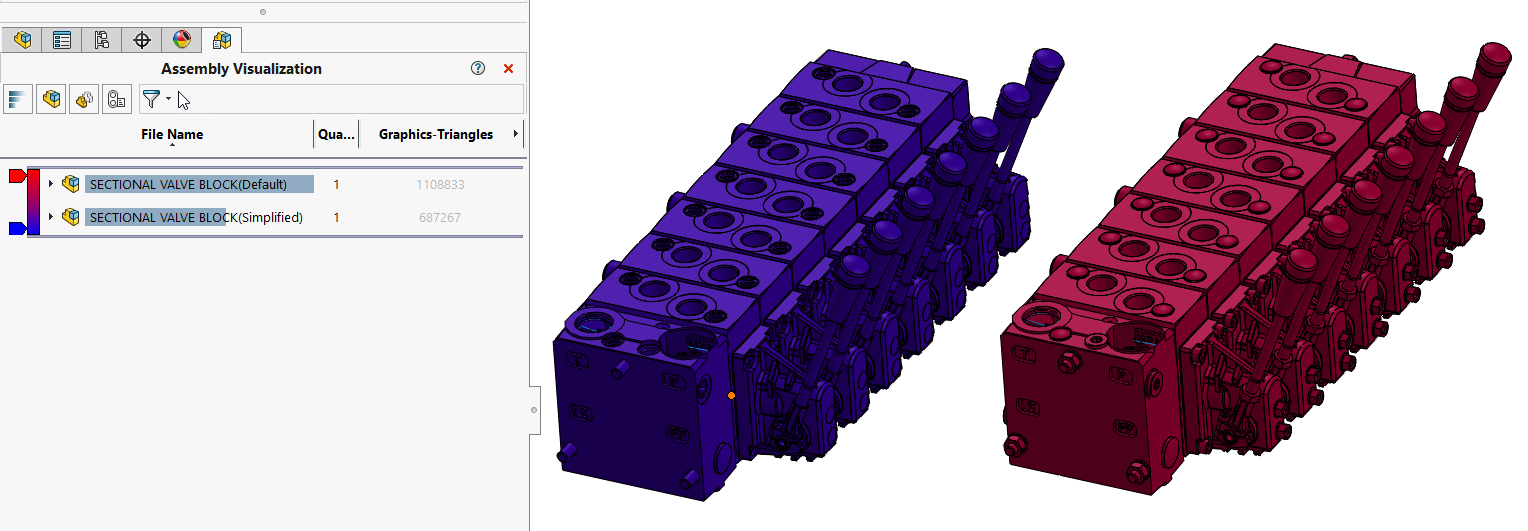The height and width of the screenshot is (531, 1528).
Task: Click the performance analysis icon
Action: pos(117,99)
